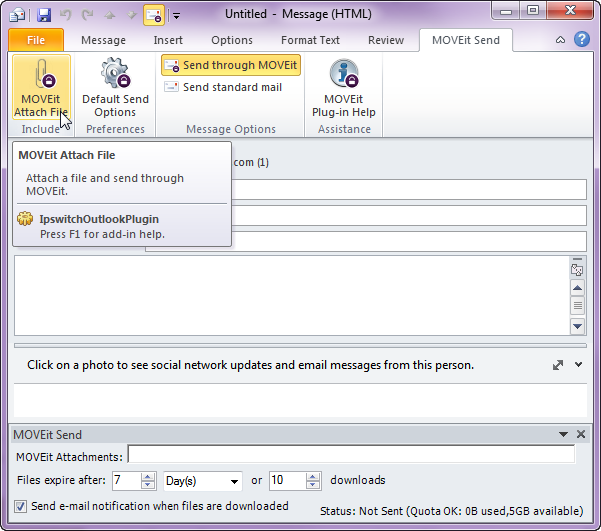Click the MOVEit send icon in the quick access toolbar
601x531 pixels.
point(154,15)
